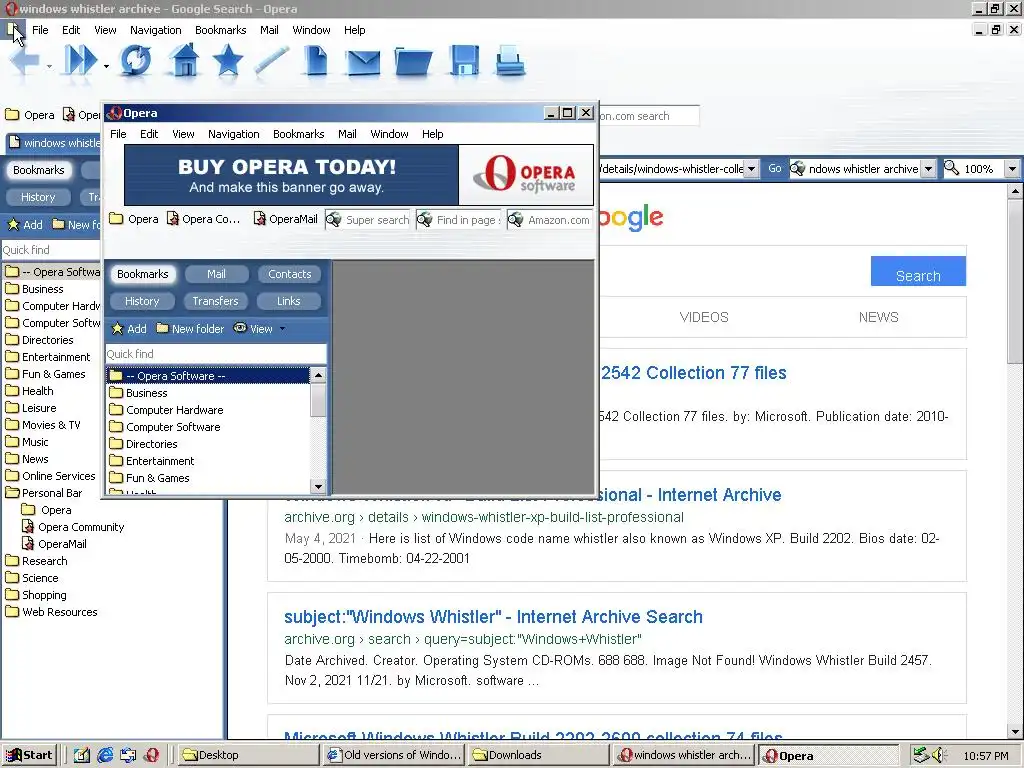Click the Forward double-arrow toolbar icon
1024x768 pixels.
81,61
